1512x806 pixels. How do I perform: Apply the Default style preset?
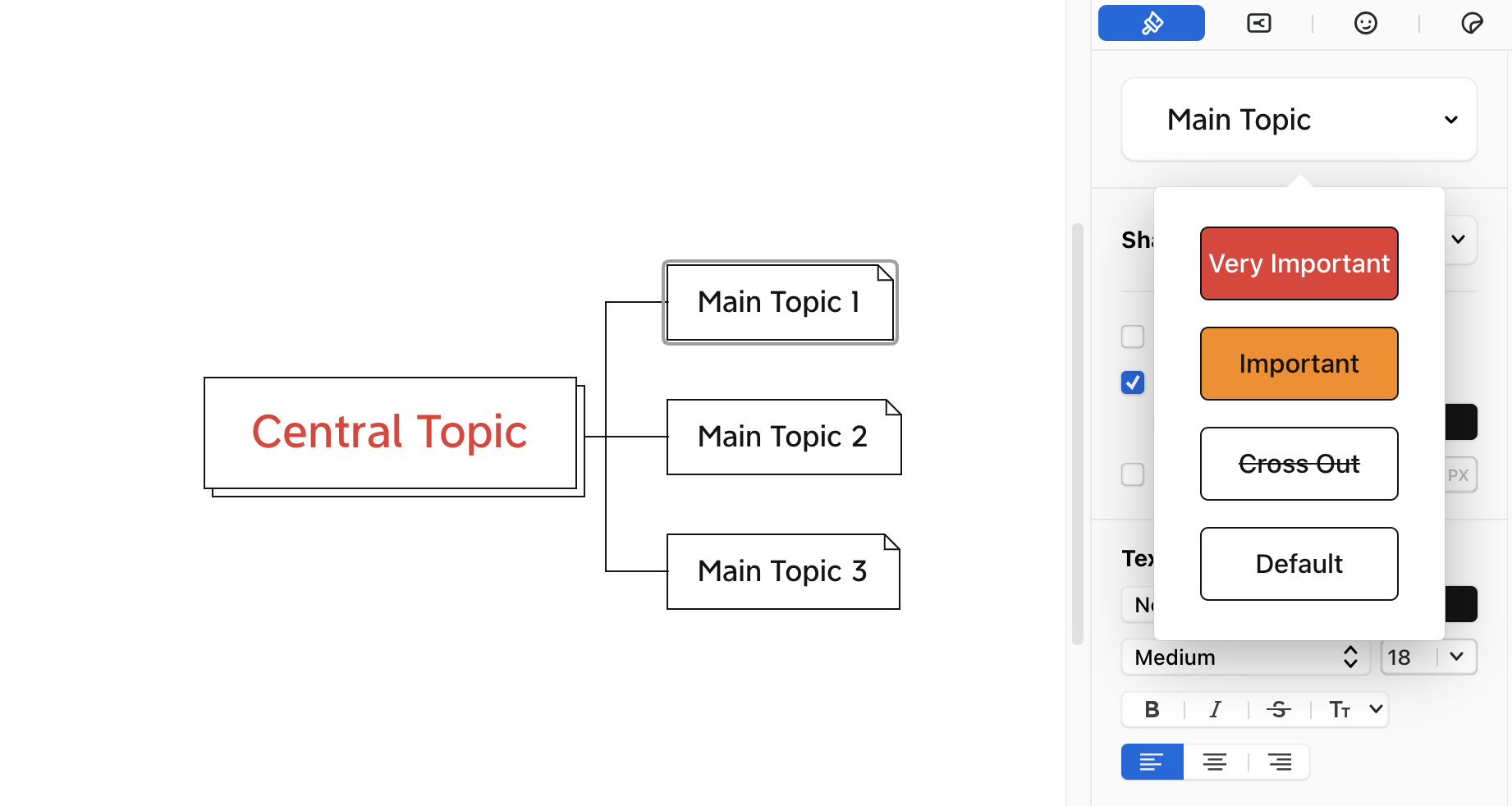coord(1299,564)
